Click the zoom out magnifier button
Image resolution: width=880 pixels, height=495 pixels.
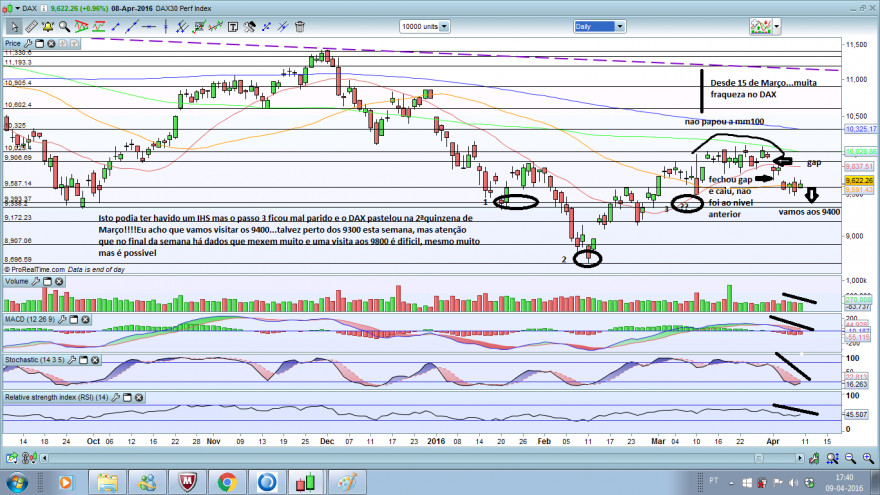(850, 459)
